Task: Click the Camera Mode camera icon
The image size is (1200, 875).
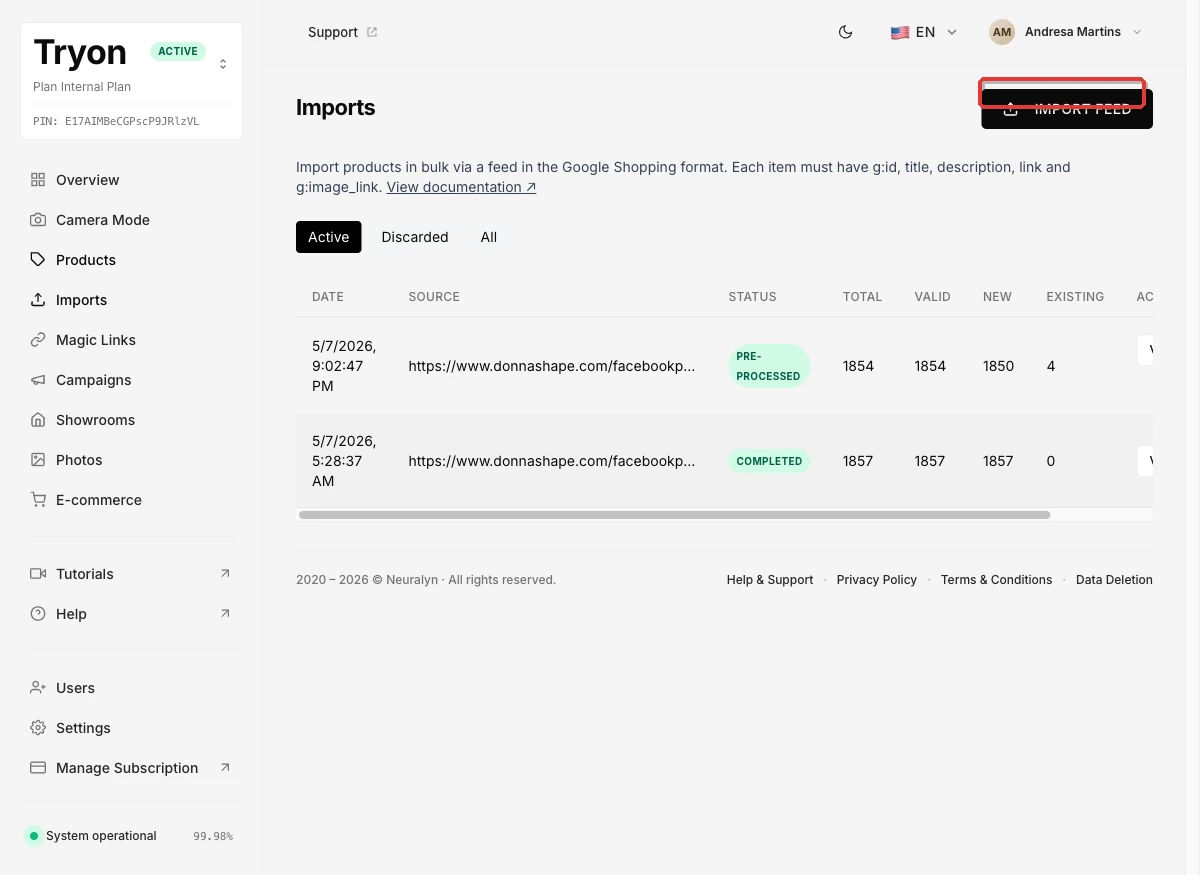Action: point(38,220)
